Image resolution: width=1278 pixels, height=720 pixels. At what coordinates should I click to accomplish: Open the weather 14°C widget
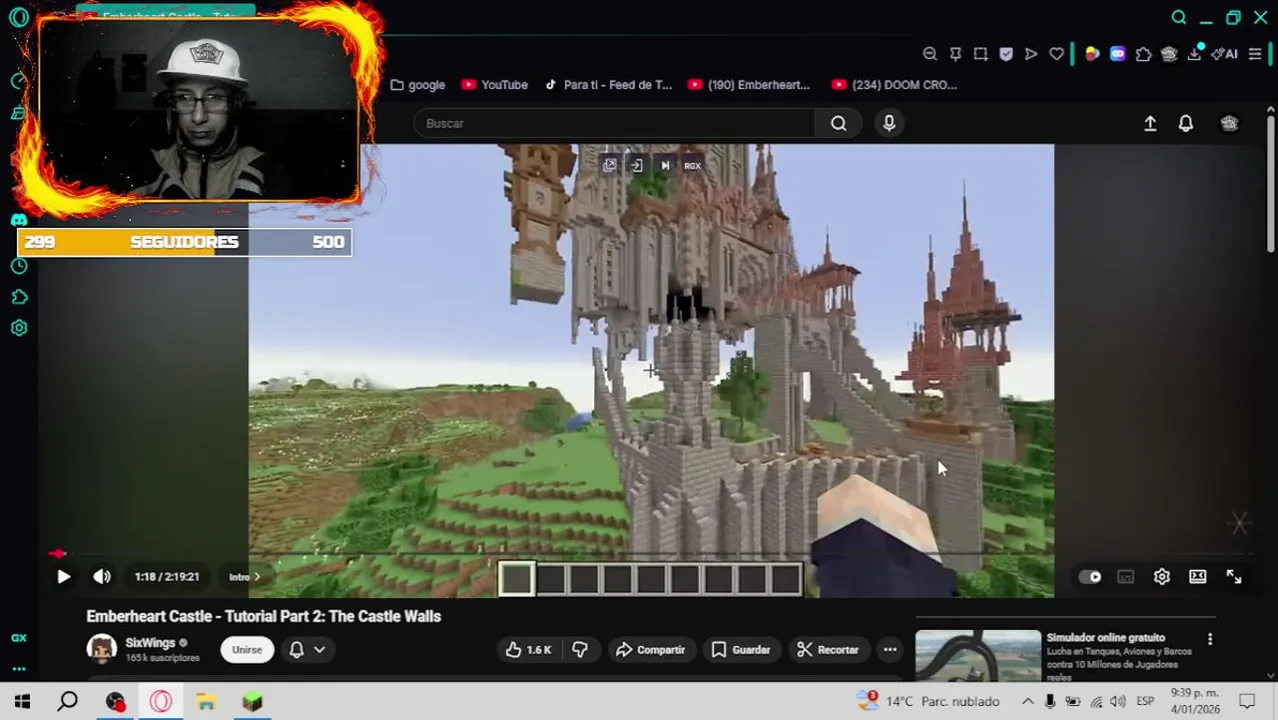929,702
